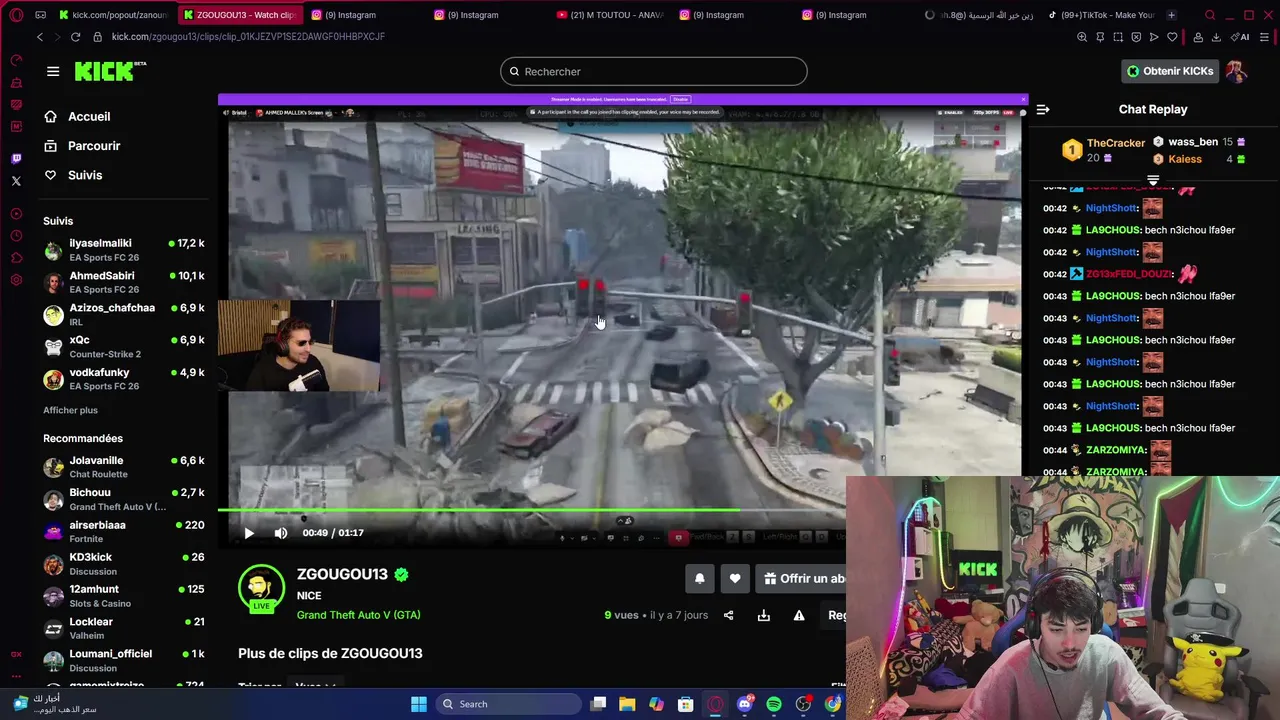This screenshot has height=720, width=1280.
Task: Click the address bar URL
Action: (248, 37)
